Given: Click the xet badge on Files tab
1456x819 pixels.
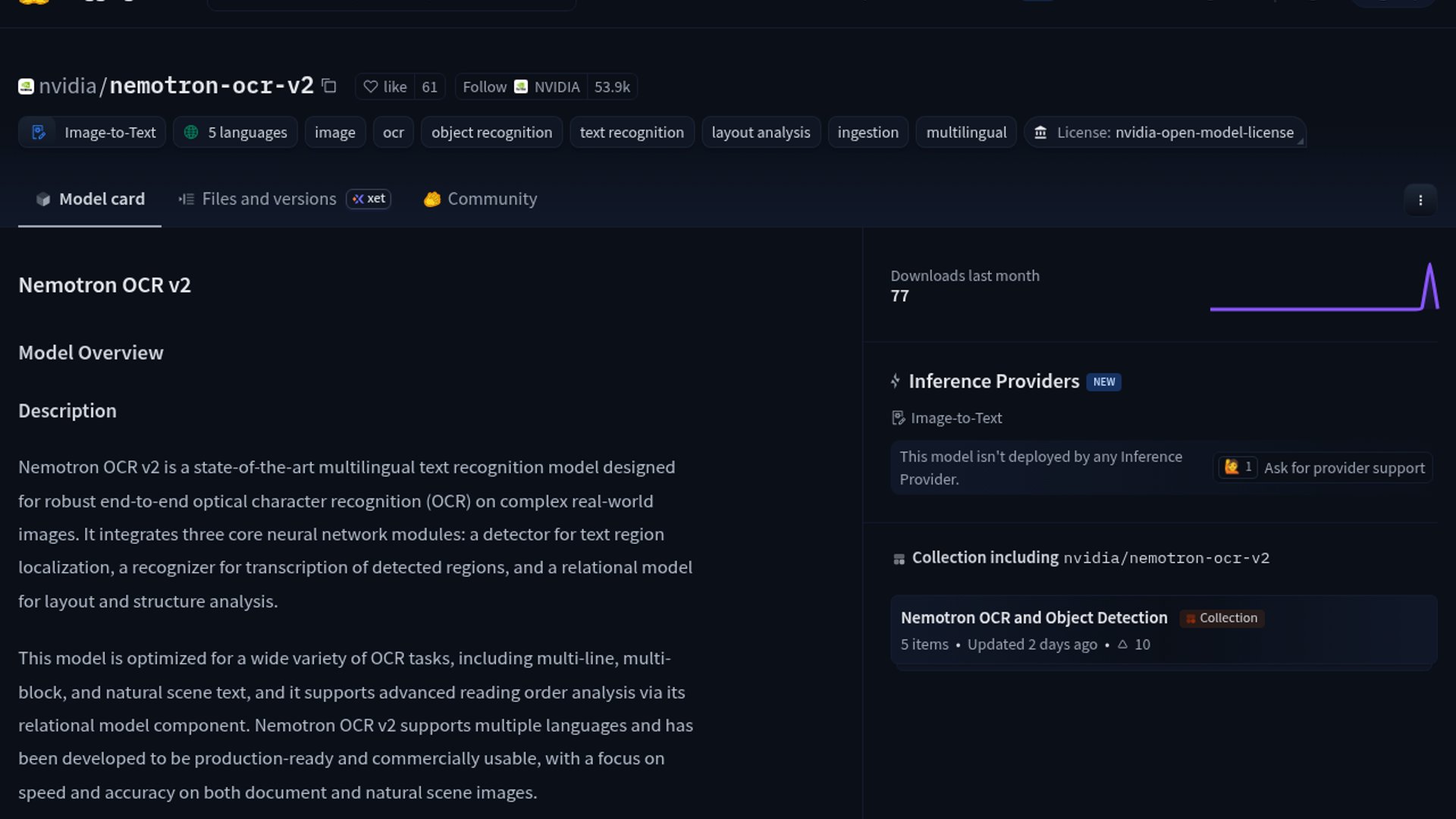Looking at the screenshot, I should [x=369, y=199].
